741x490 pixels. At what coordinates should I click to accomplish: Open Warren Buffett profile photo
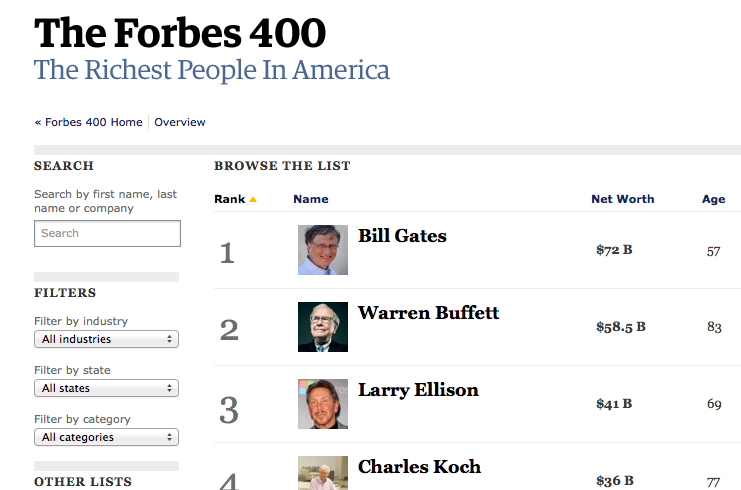[x=323, y=327]
